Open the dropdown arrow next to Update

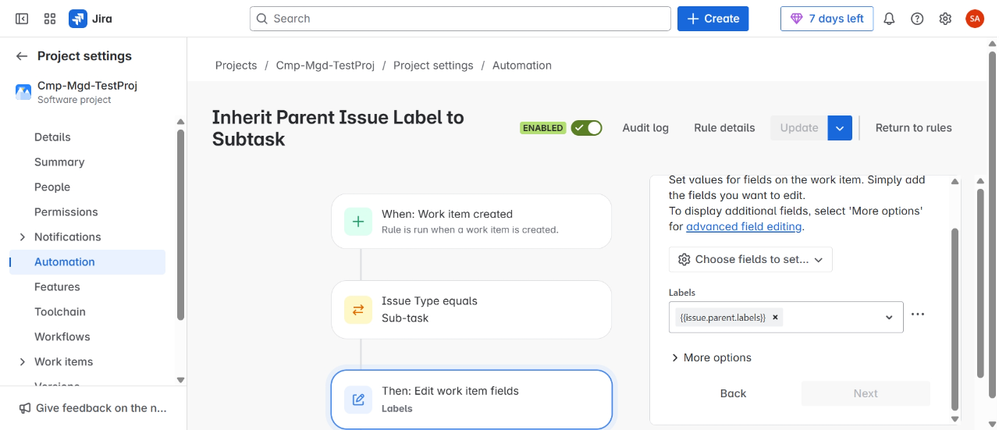[840, 128]
